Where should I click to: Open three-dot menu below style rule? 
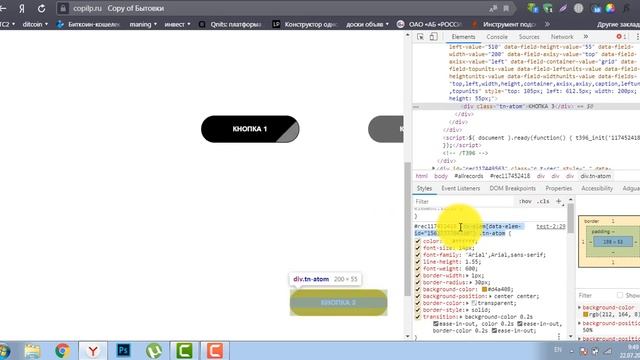click(x=559, y=336)
